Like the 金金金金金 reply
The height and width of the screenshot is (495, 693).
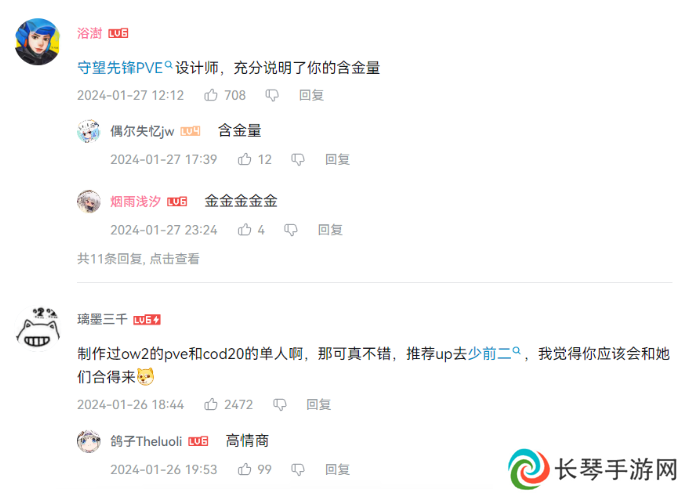[244, 229]
